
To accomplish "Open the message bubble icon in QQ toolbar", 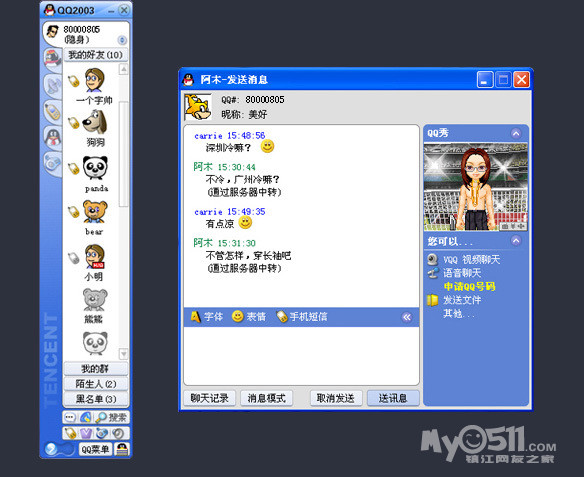I will 70,417.
